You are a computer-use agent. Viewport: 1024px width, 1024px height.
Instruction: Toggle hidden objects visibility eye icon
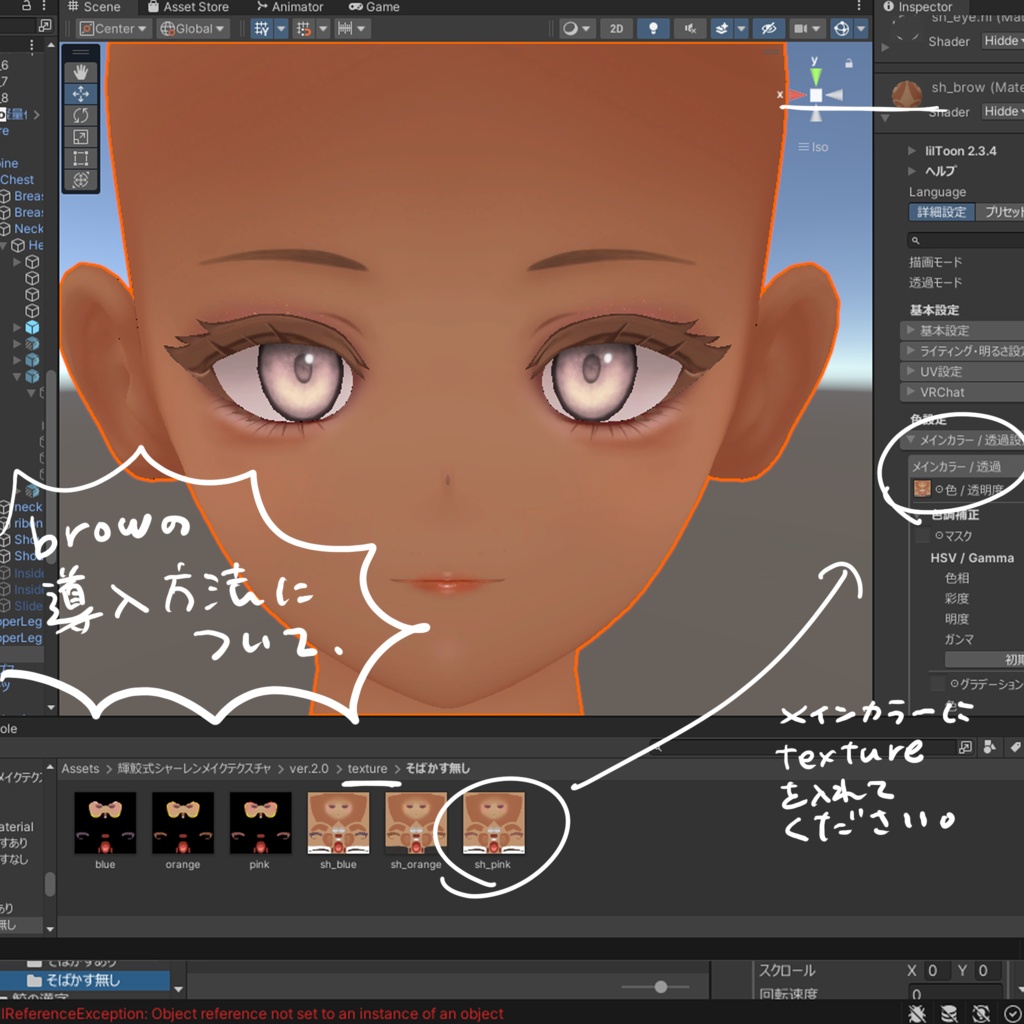(769, 29)
